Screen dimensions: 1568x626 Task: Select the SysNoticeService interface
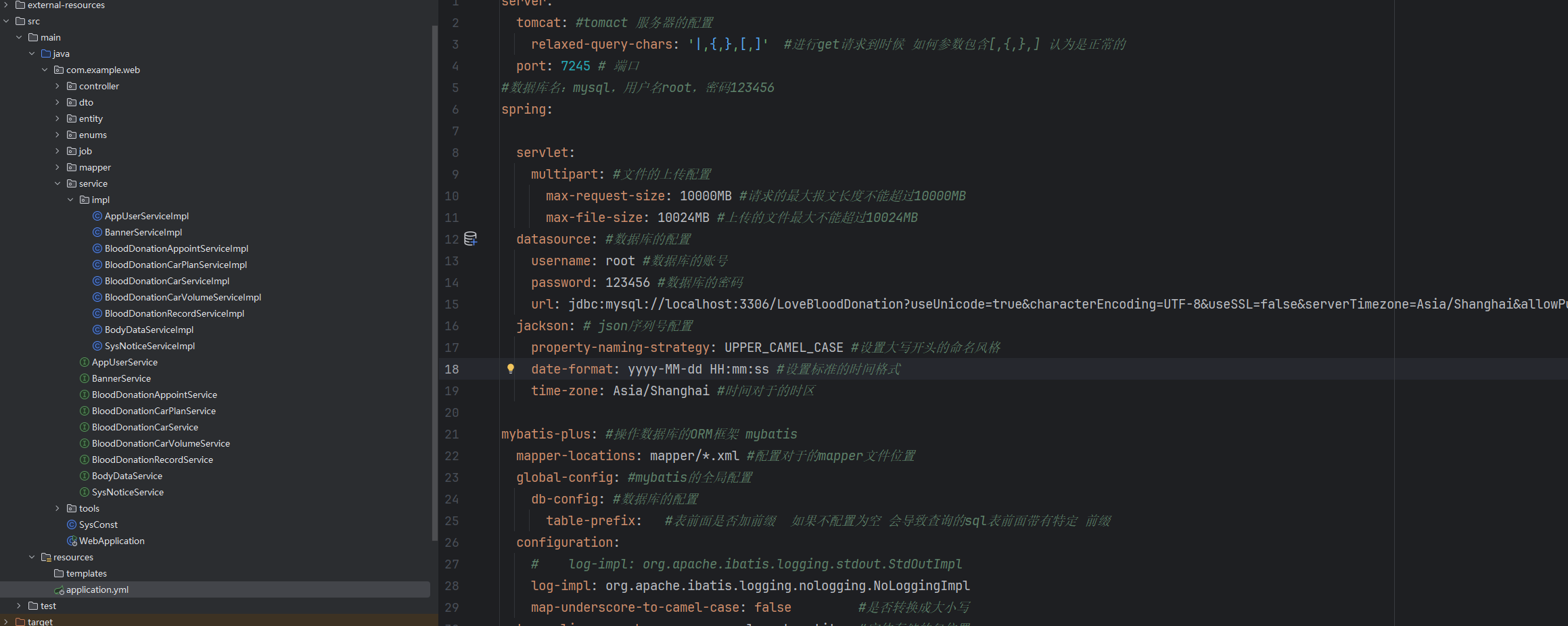click(x=128, y=492)
